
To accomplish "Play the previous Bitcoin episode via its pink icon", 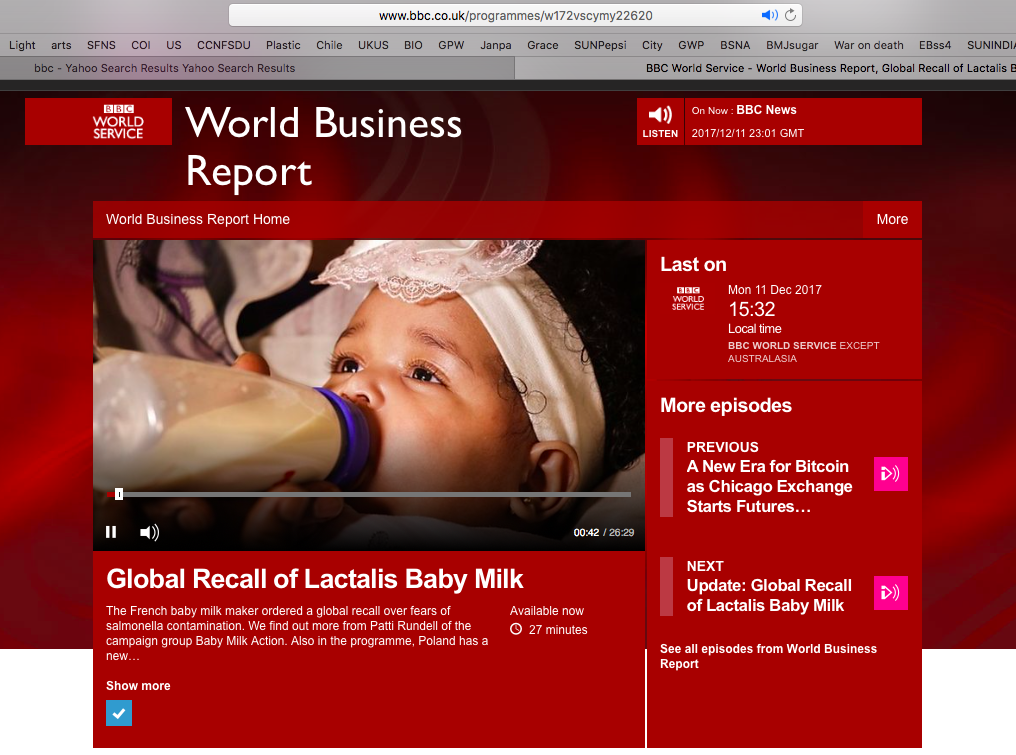I will 890,474.
